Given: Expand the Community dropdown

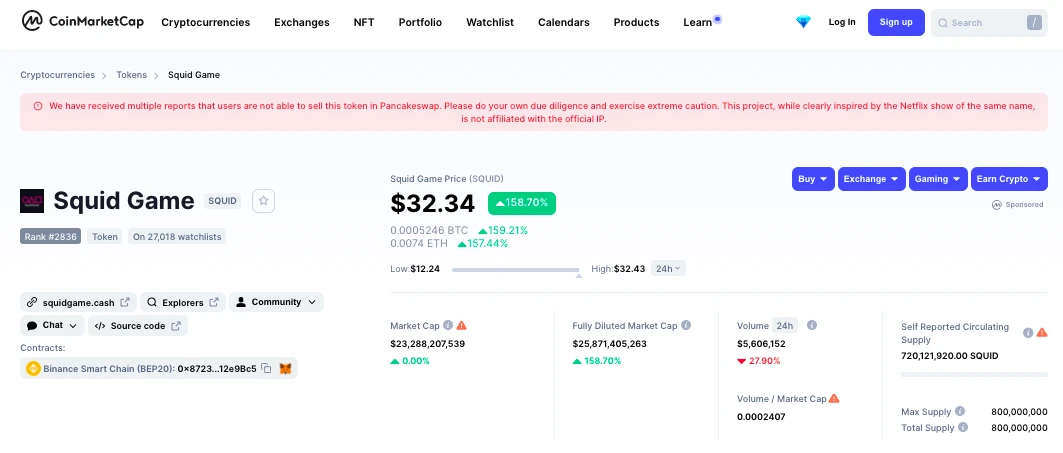Looking at the screenshot, I should (x=276, y=302).
